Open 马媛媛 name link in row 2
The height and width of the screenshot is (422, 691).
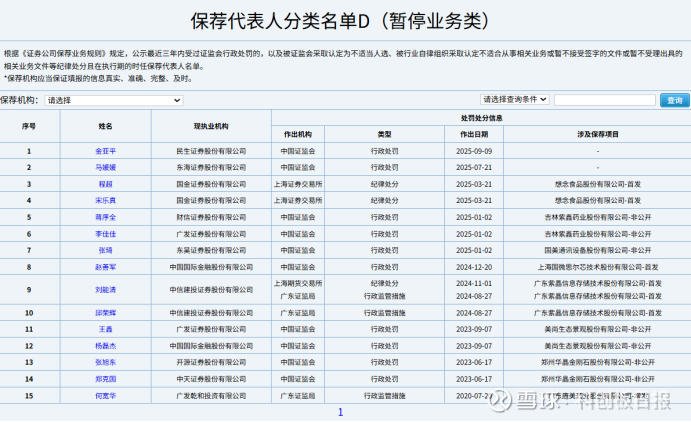point(105,167)
